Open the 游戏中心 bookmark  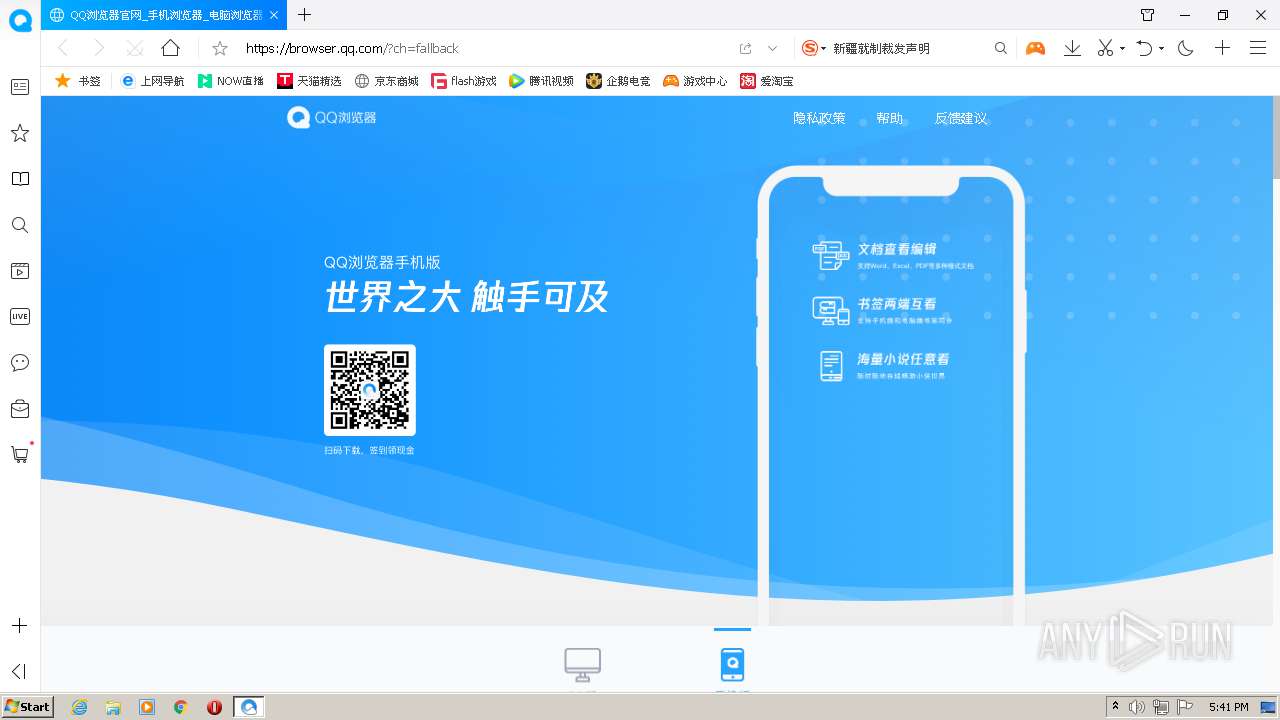point(695,81)
